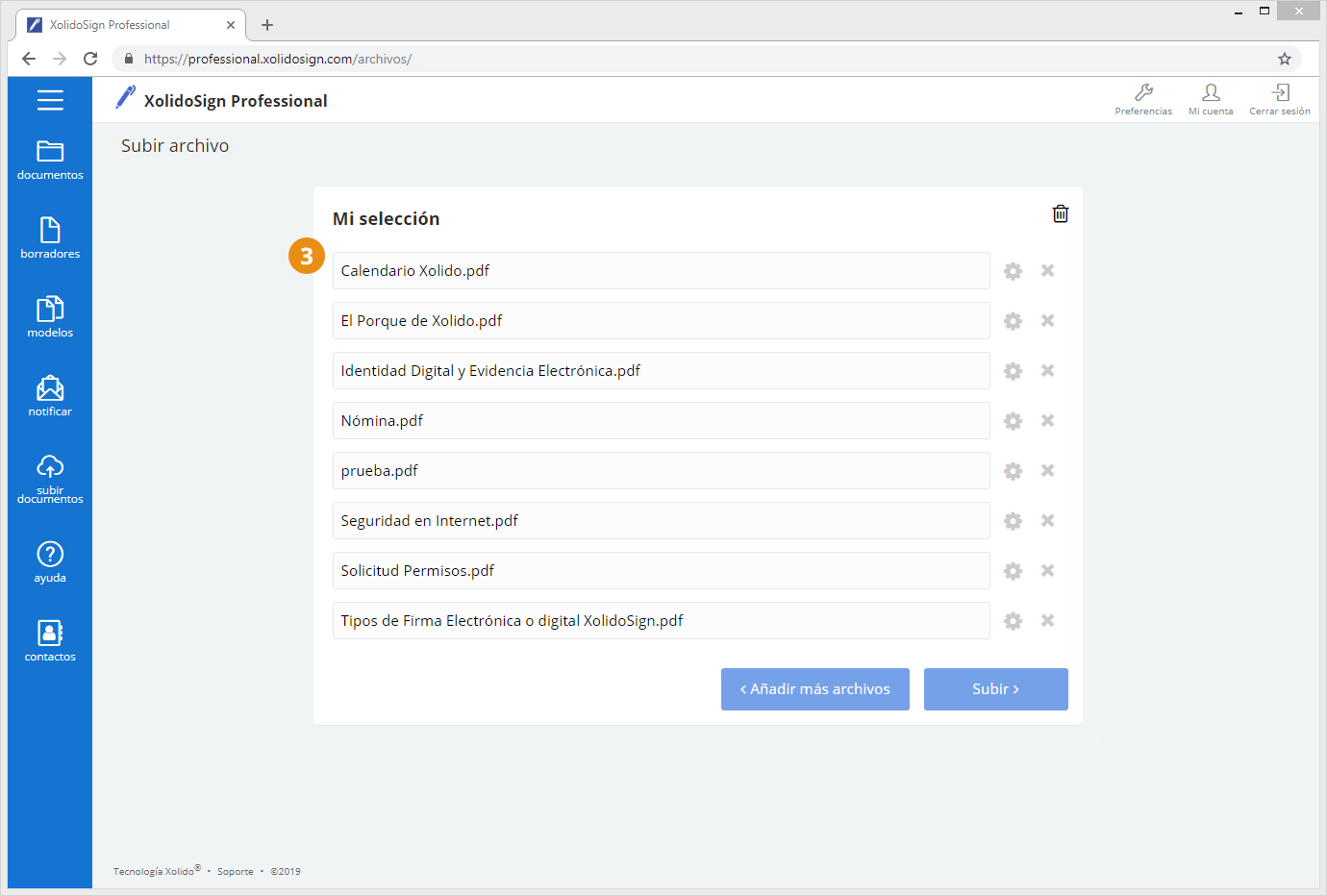Open Tecnología Xolido footer link
The height and width of the screenshot is (896, 1327).
point(157,871)
